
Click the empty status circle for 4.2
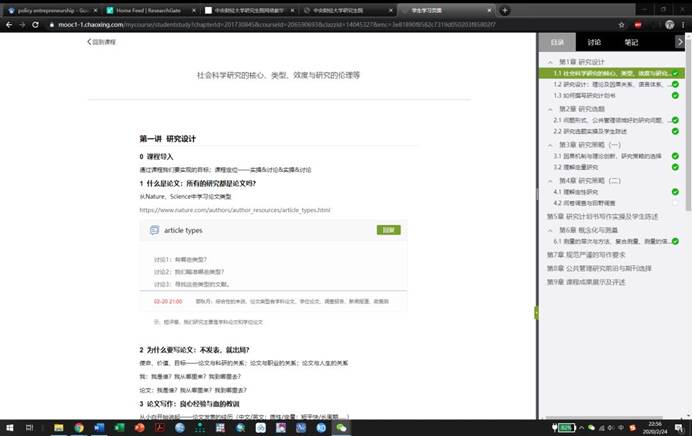pyautogui.click(x=675, y=203)
